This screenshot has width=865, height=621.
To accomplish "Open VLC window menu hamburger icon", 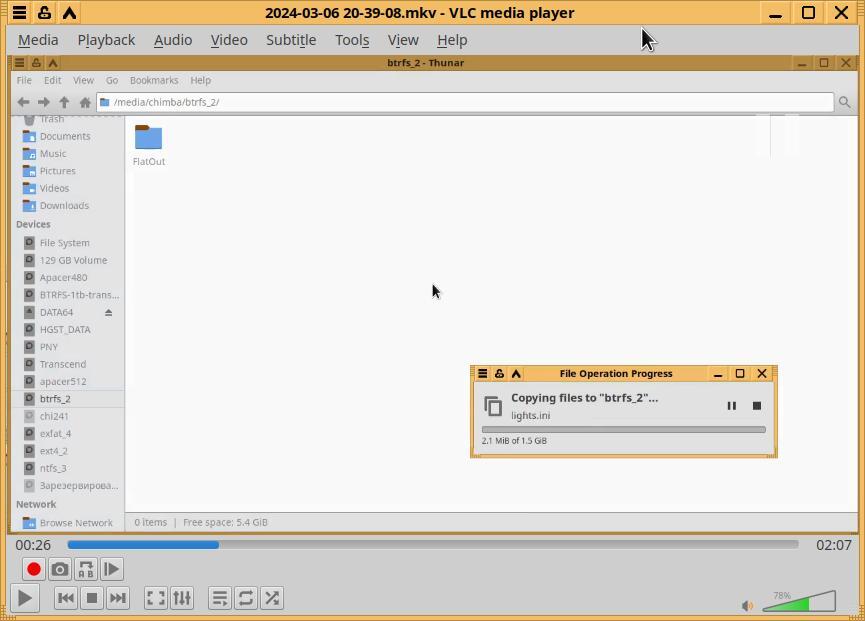I will [x=19, y=12].
